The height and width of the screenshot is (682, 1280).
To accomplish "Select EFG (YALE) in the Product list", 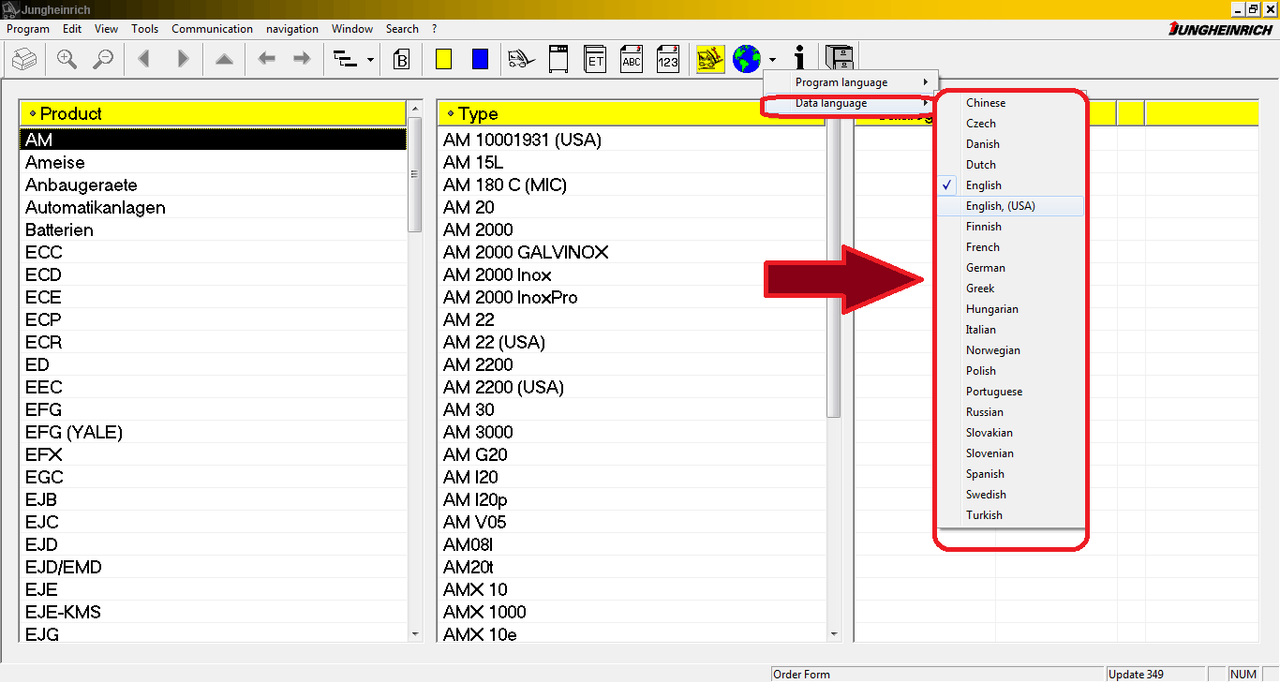I will [x=213, y=432].
